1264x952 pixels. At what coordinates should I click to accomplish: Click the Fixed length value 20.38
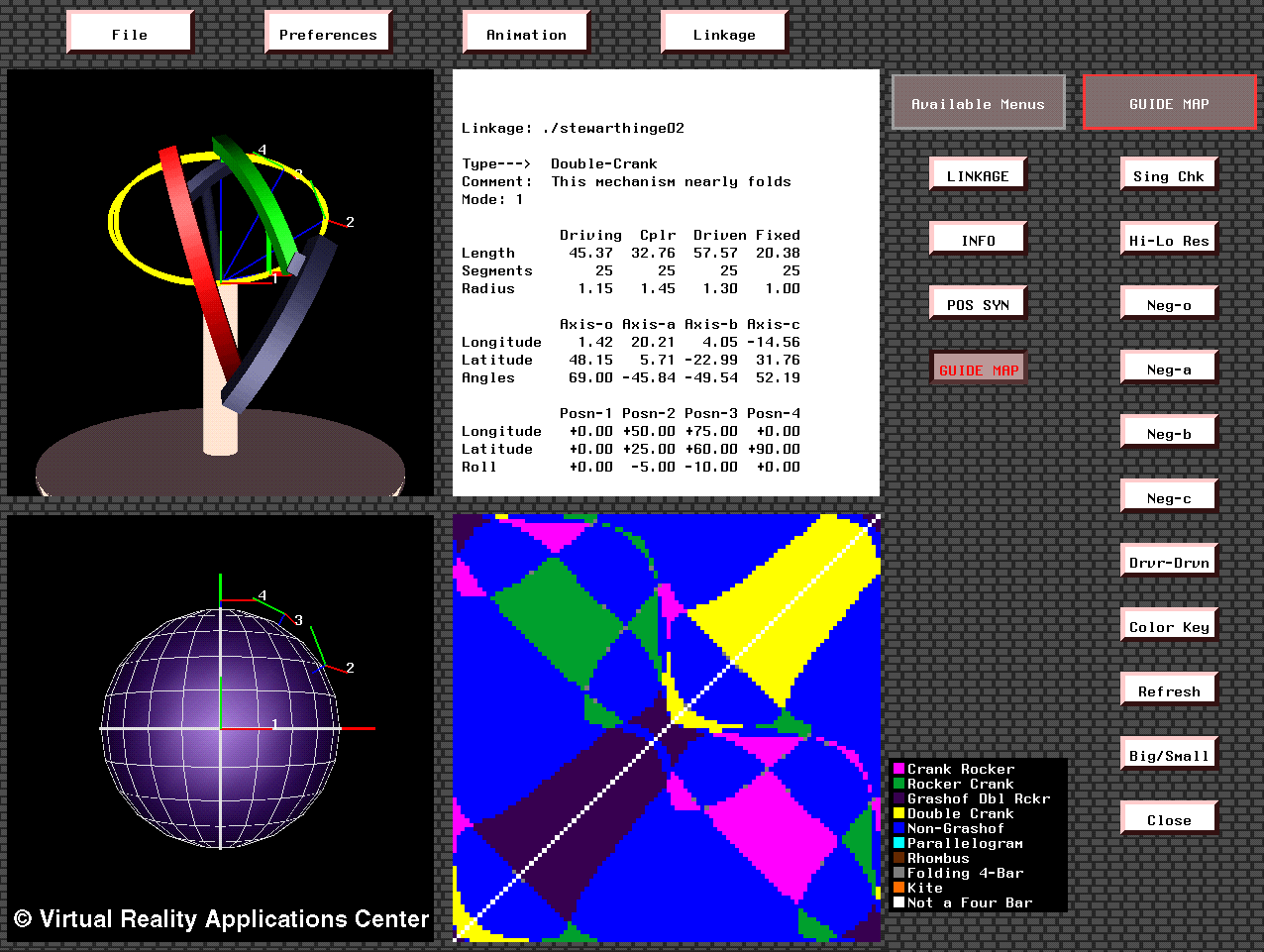778,253
